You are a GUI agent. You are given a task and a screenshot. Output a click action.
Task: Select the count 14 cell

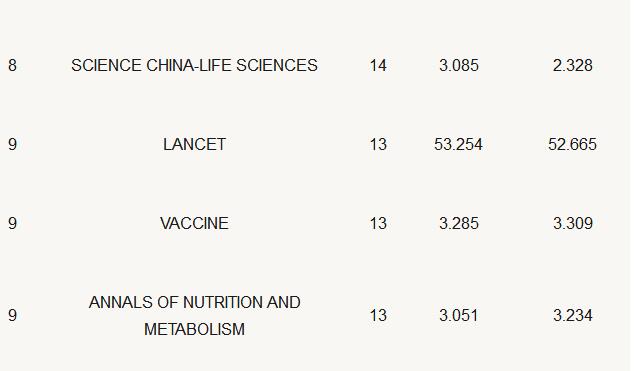378,65
